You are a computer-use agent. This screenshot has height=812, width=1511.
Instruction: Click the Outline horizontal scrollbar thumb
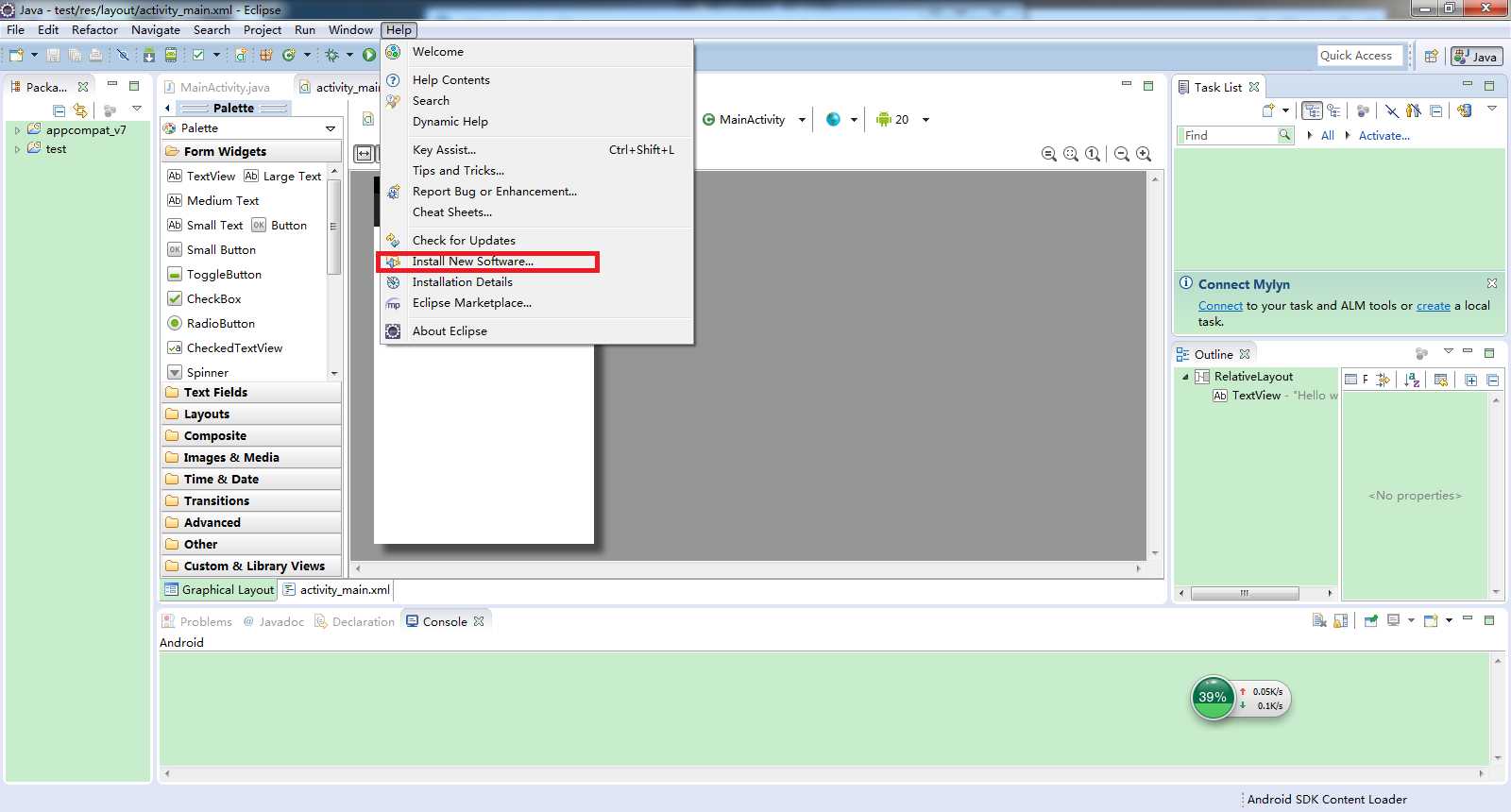pyautogui.click(x=1245, y=593)
